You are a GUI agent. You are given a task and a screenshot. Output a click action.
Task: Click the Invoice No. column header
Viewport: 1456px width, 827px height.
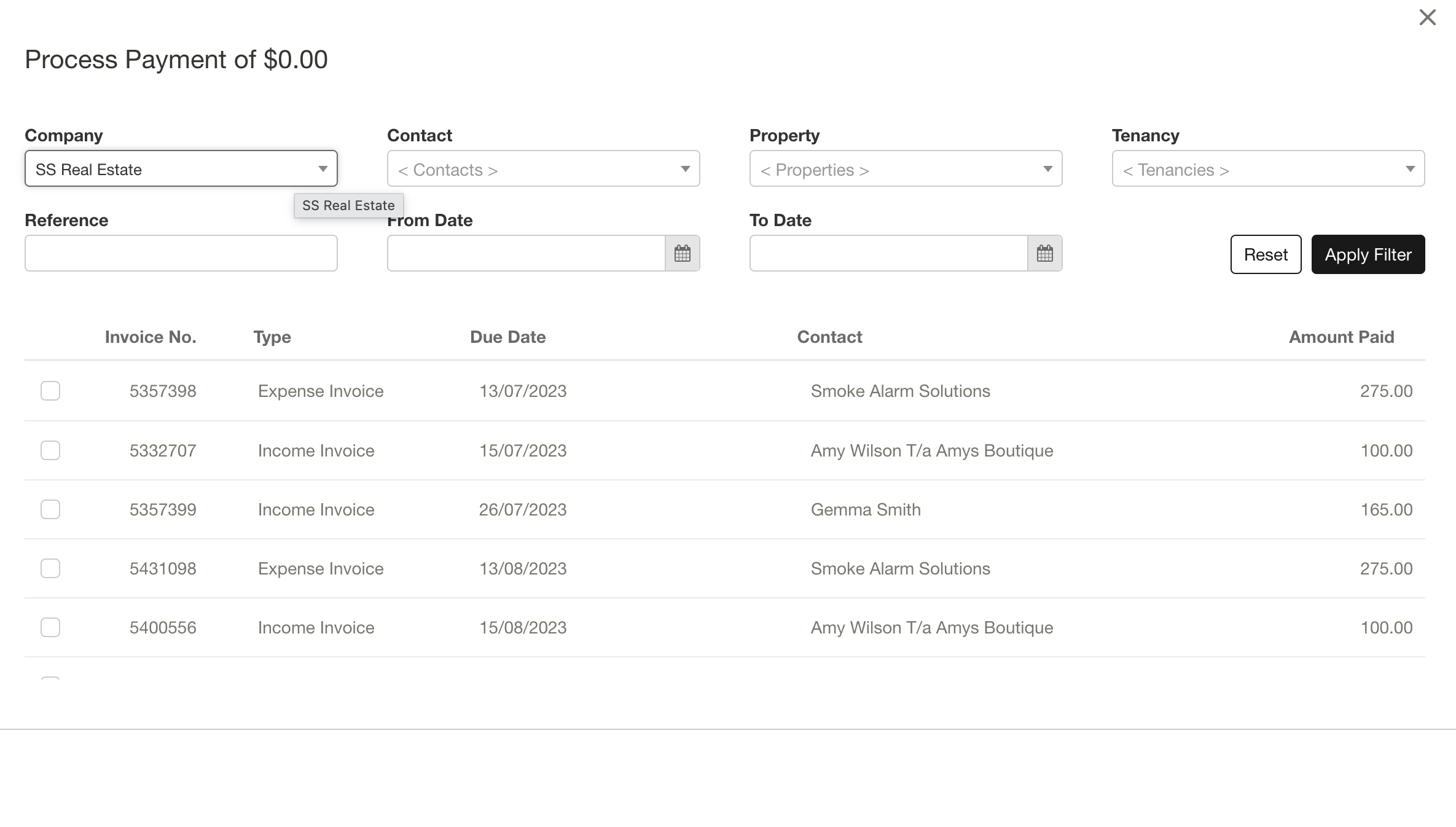tap(150, 337)
